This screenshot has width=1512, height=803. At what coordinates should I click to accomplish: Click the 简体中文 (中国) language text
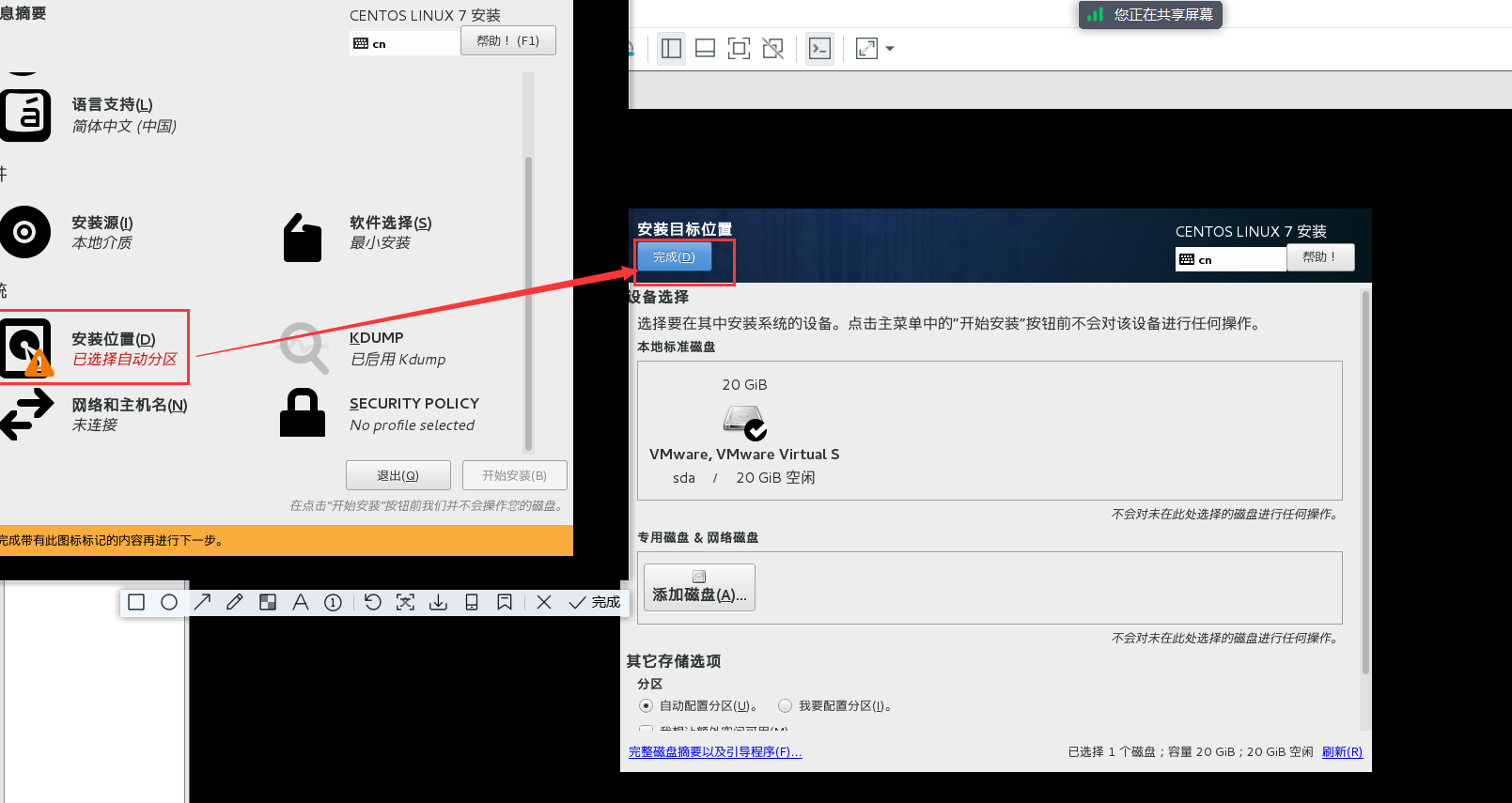click(124, 126)
